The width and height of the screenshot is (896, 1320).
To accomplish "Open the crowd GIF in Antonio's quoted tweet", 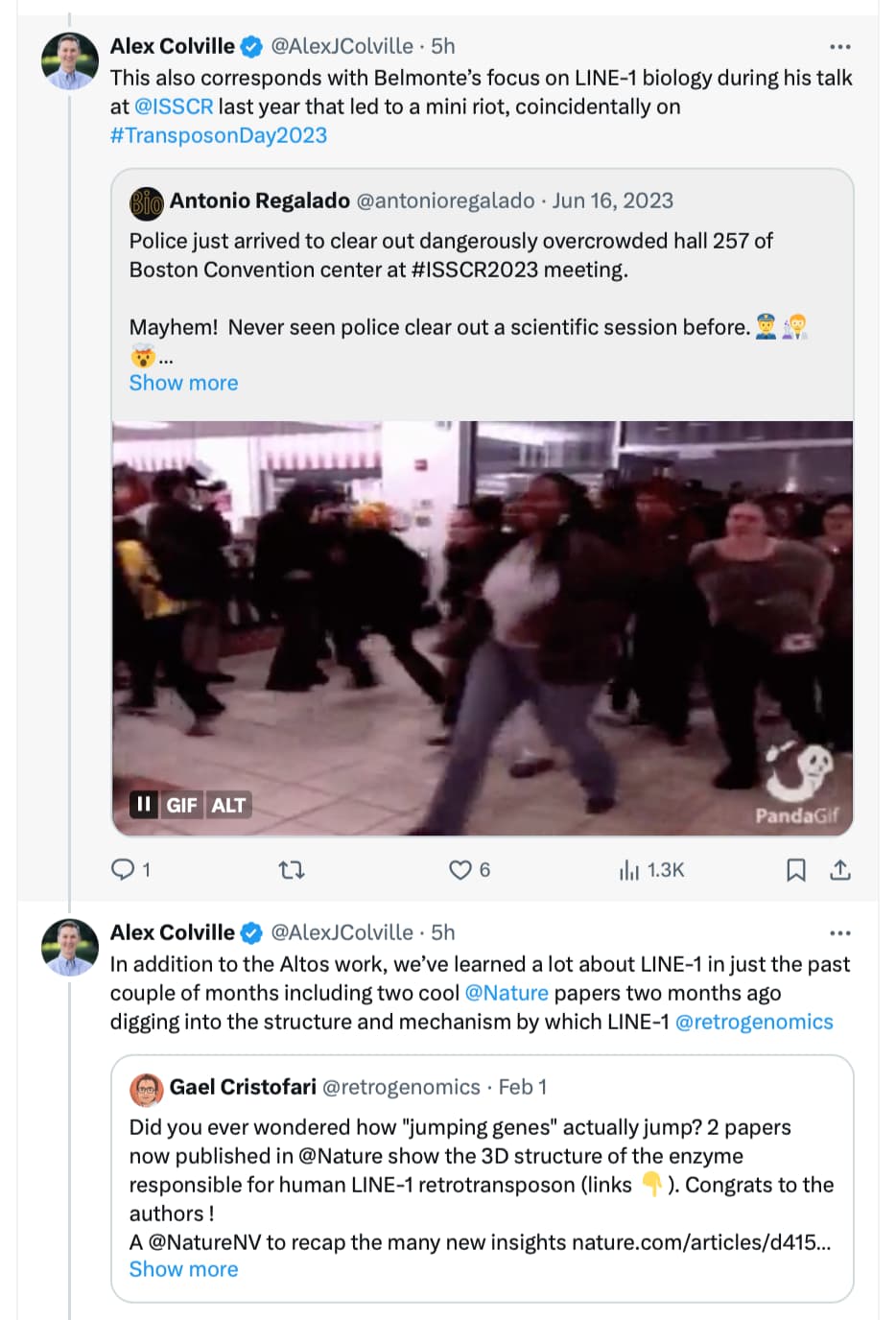I will point(483,628).
